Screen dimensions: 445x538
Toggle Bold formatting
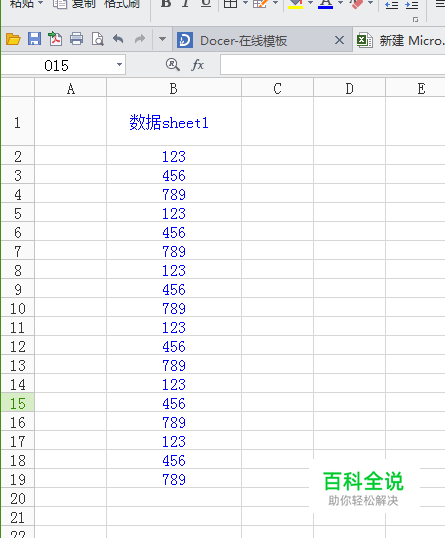166,3
